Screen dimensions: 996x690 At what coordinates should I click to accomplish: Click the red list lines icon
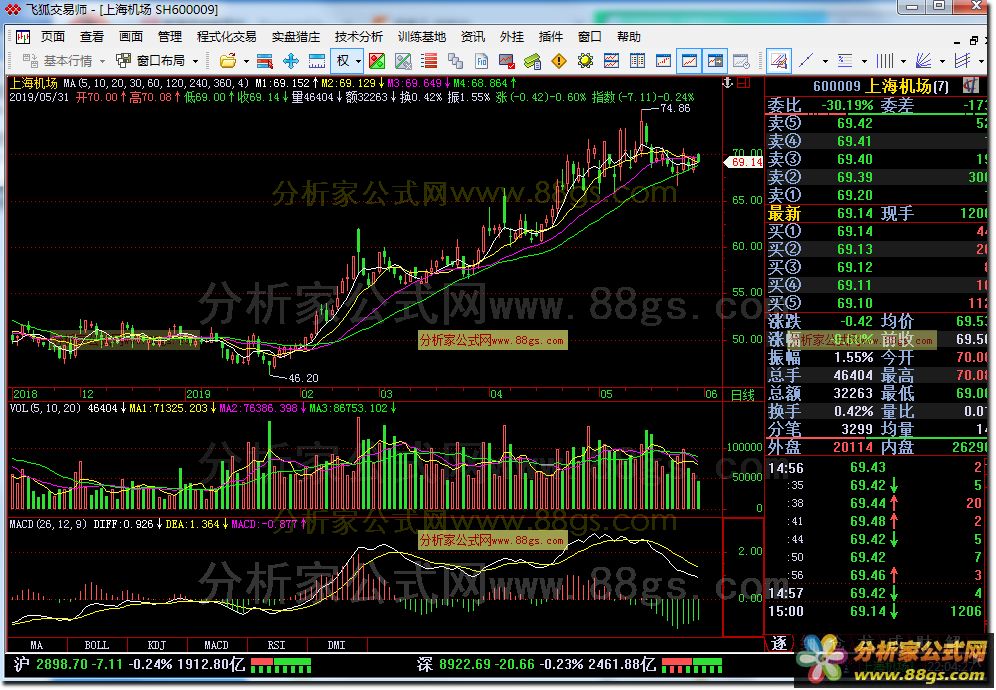click(429, 61)
